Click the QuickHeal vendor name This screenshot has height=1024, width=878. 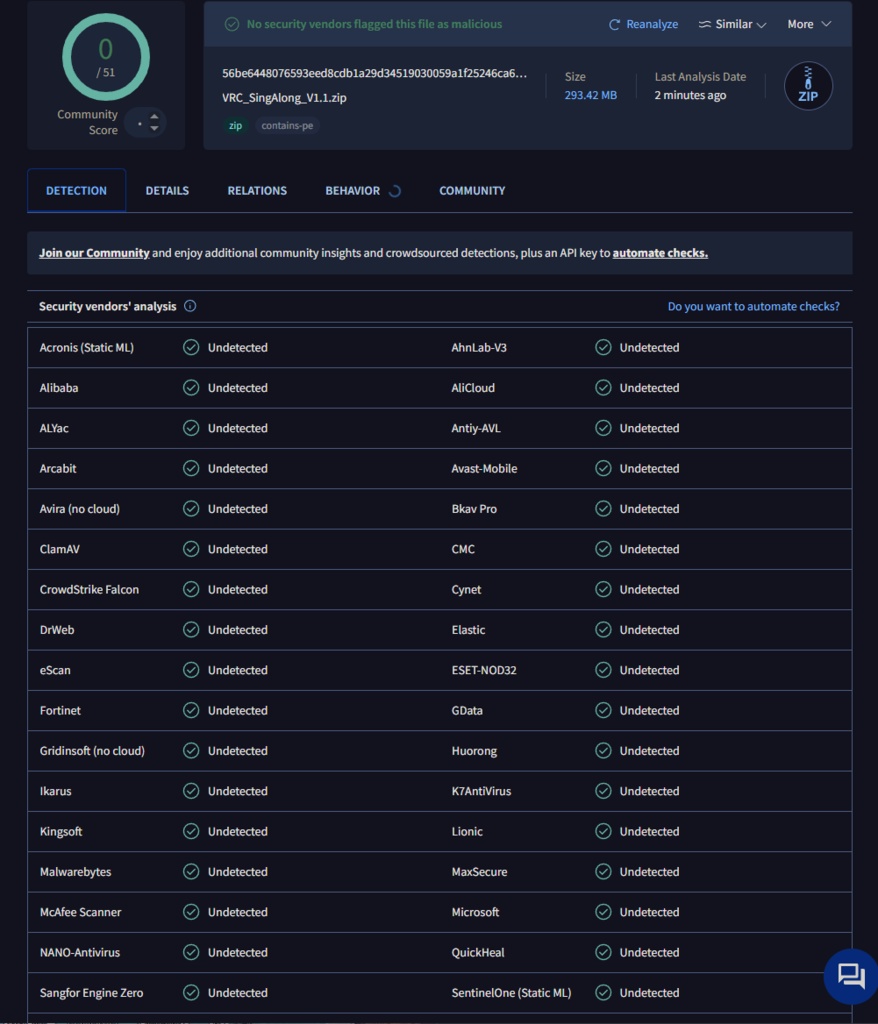click(478, 953)
